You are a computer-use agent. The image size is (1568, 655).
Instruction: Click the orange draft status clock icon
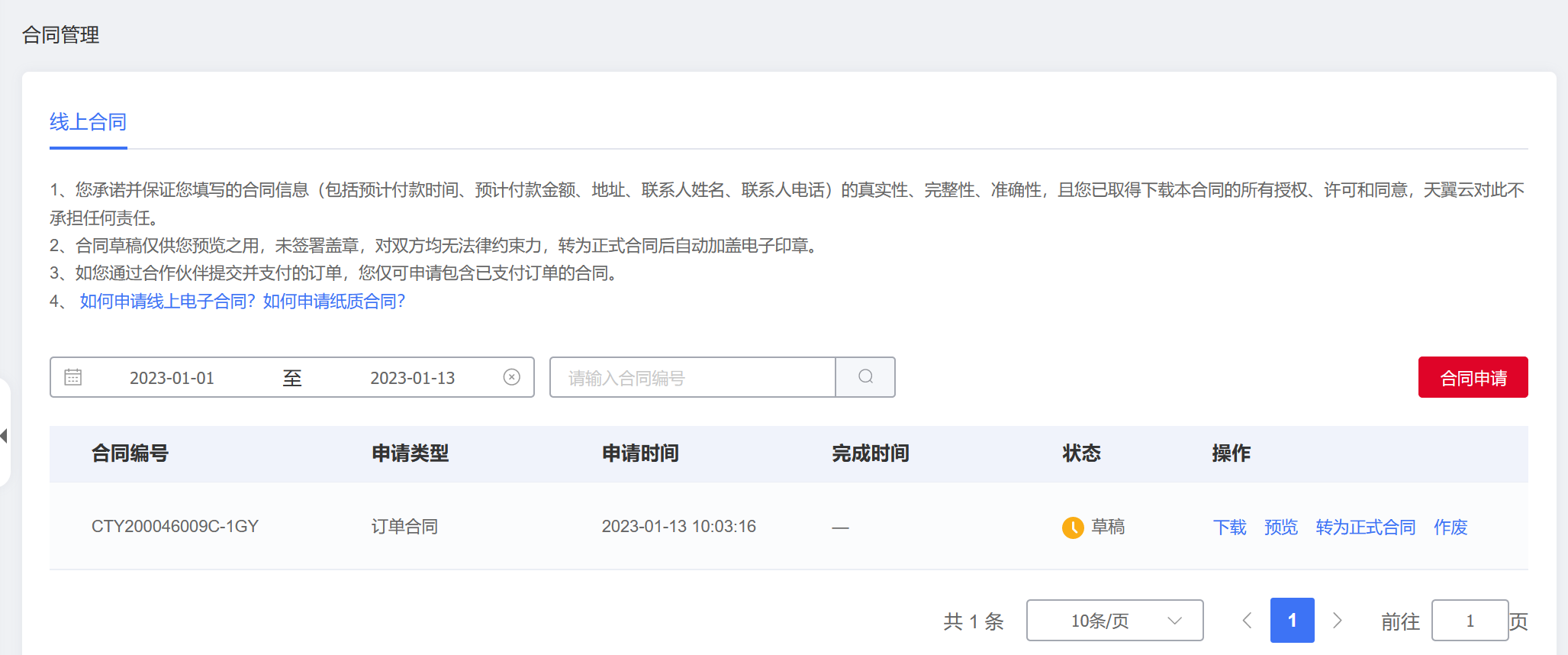pos(1073,528)
